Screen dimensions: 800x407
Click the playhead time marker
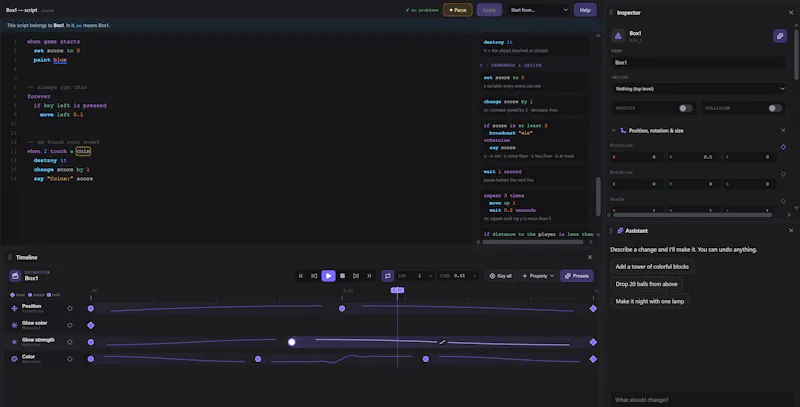click(x=397, y=290)
